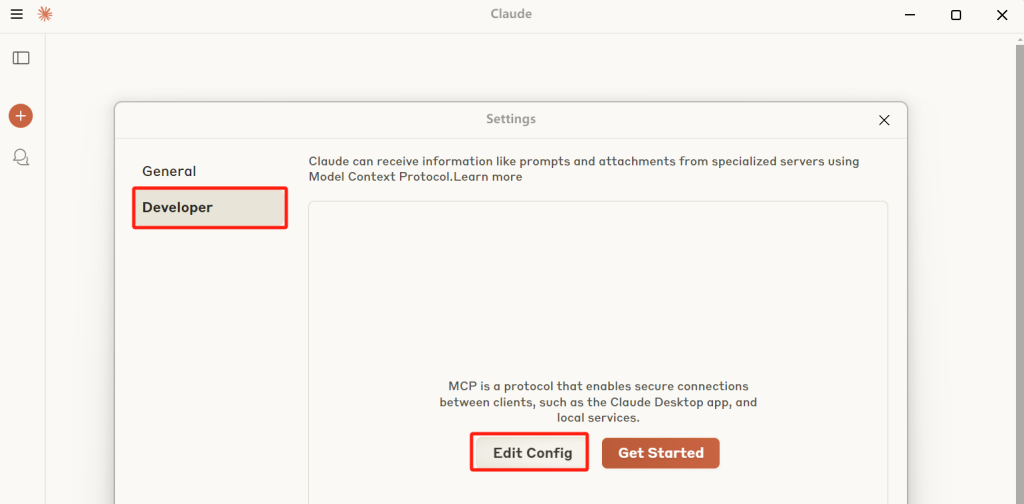Click the Claude starburst logo
1024x504 pixels.
(45, 14)
